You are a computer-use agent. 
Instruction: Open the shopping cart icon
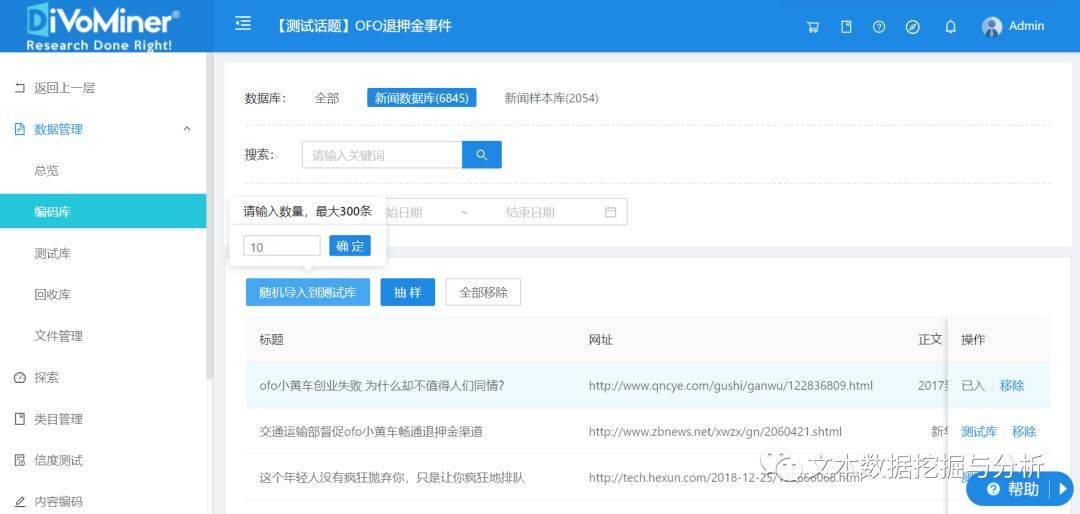tap(813, 27)
